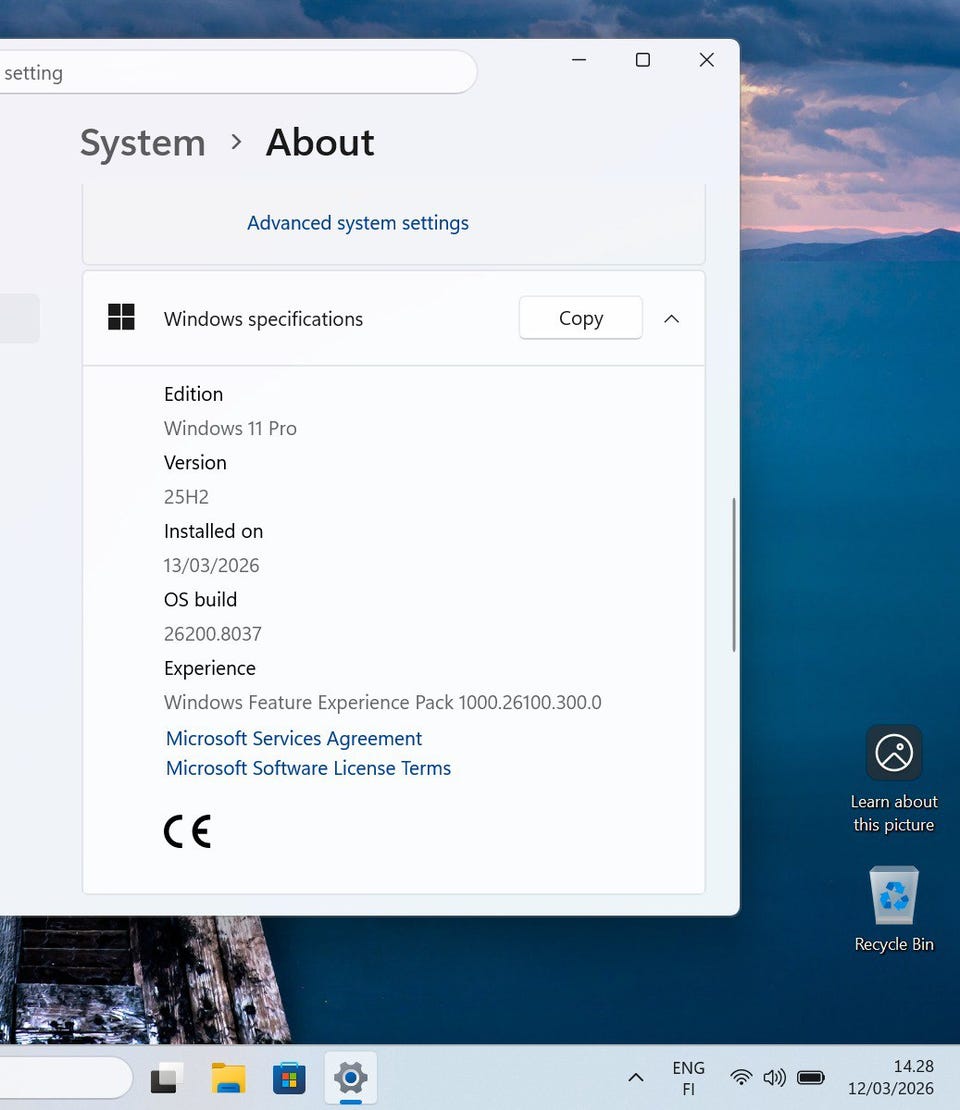Select Learn about this picture icon
The width and height of the screenshot is (960, 1110).
[x=893, y=779]
